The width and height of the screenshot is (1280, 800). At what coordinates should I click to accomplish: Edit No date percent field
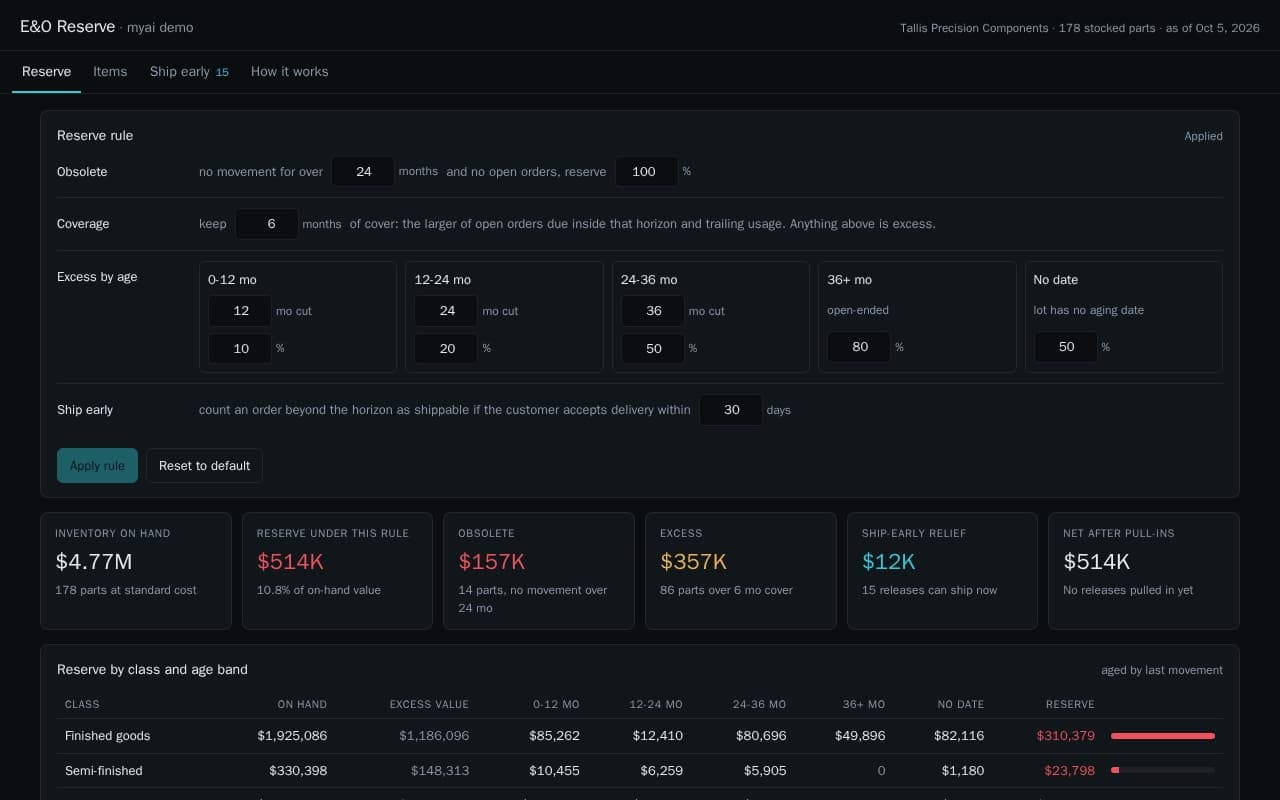pyautogui.click(x=1065, y=347)
